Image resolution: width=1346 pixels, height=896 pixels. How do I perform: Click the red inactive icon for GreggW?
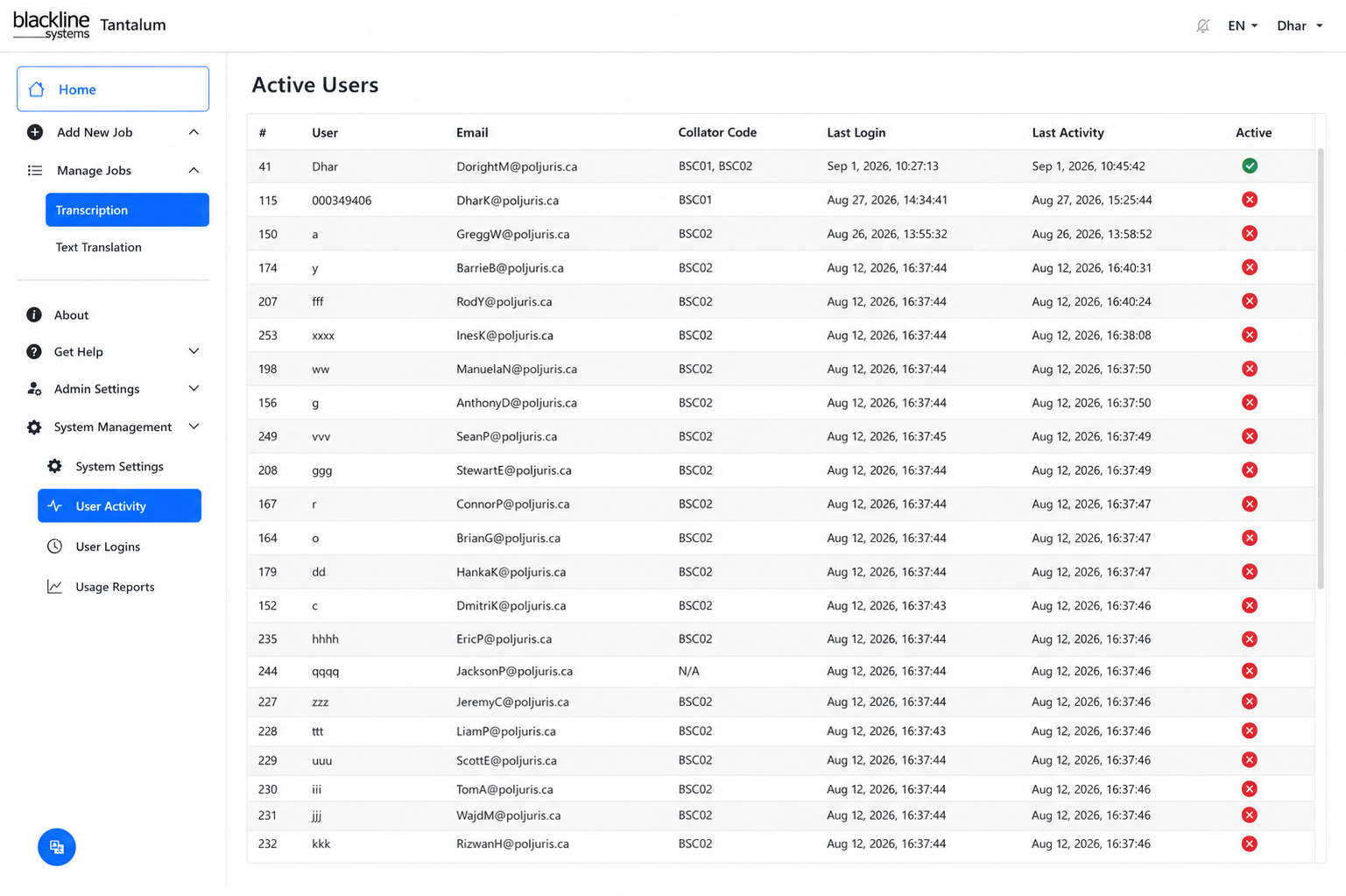(x=1250, y=234)
